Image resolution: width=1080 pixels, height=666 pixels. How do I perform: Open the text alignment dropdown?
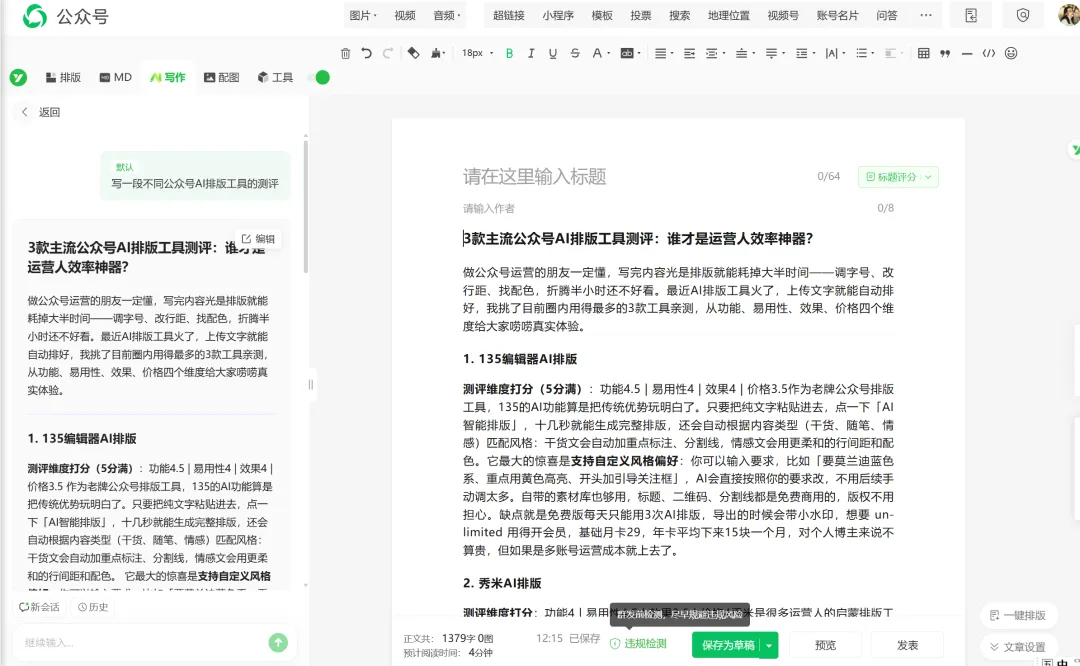663,53
